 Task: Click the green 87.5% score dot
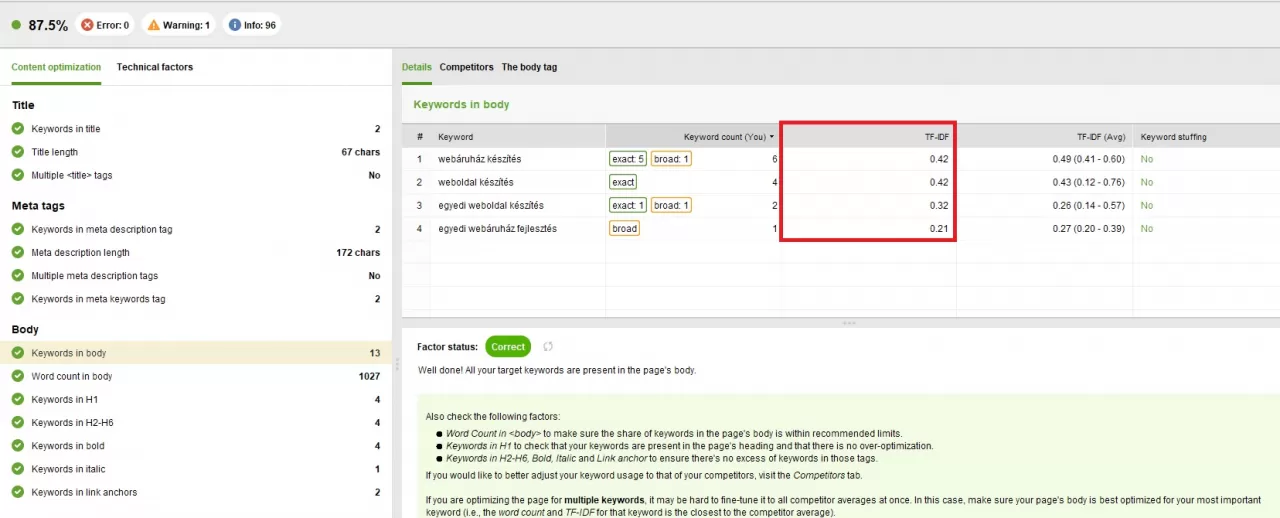click(x=16, y=25)
